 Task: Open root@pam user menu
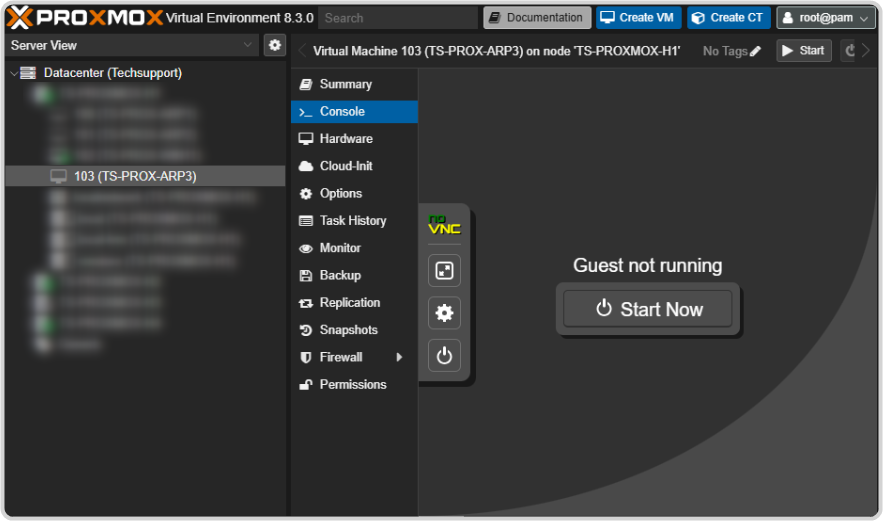pos(826,18)
